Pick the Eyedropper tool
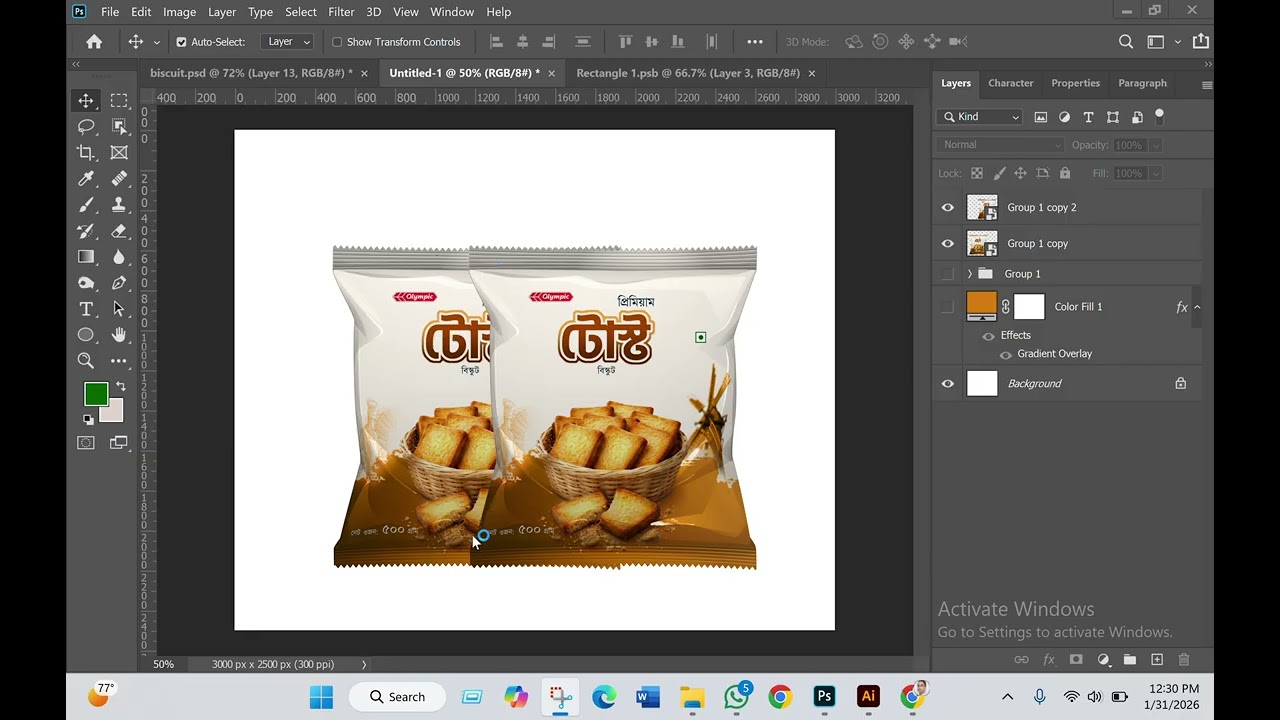Viewport: 1280px width, 720px height. click(x=86, y=179)
